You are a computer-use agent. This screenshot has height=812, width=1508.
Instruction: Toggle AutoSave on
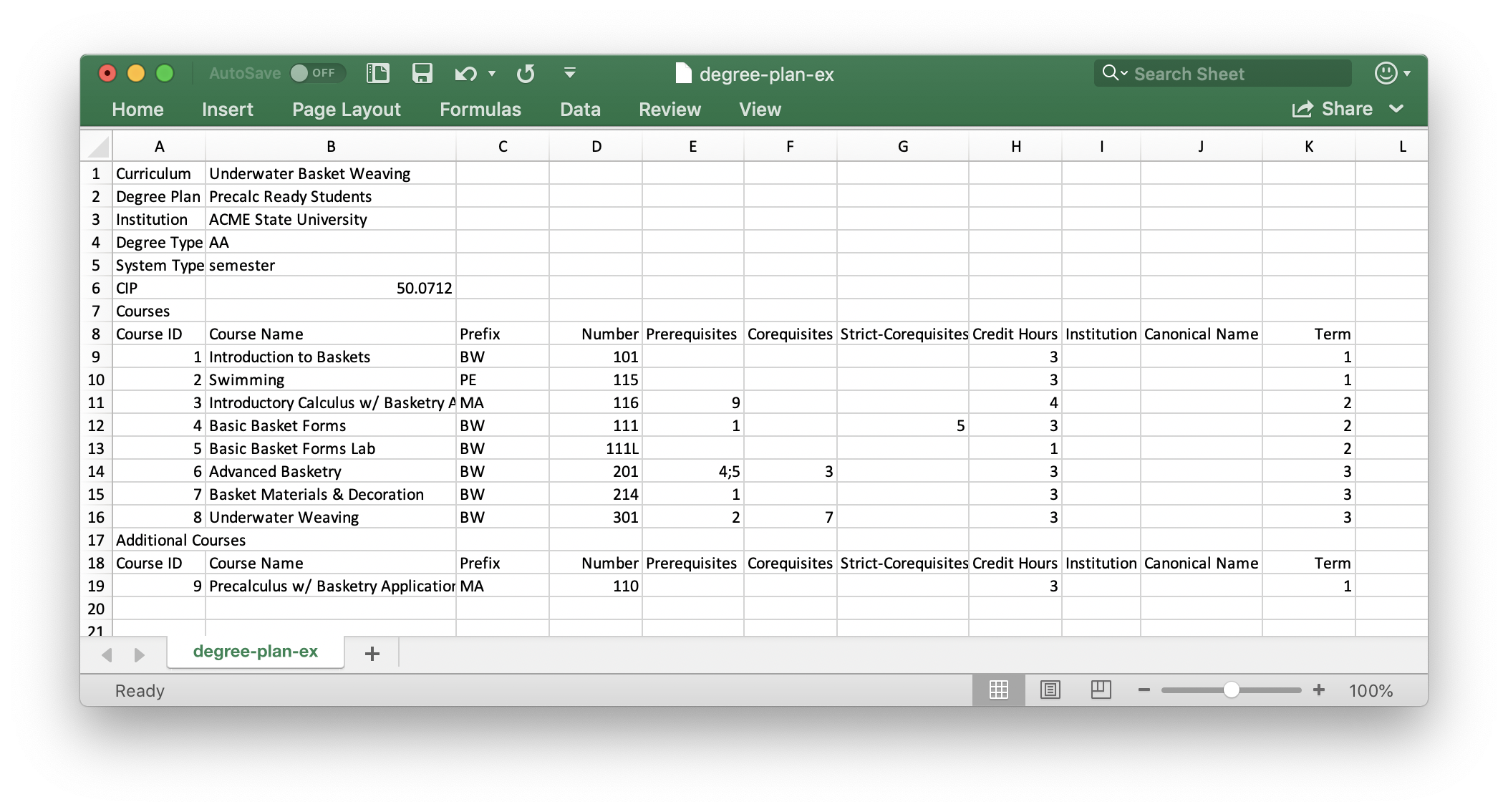317,73
